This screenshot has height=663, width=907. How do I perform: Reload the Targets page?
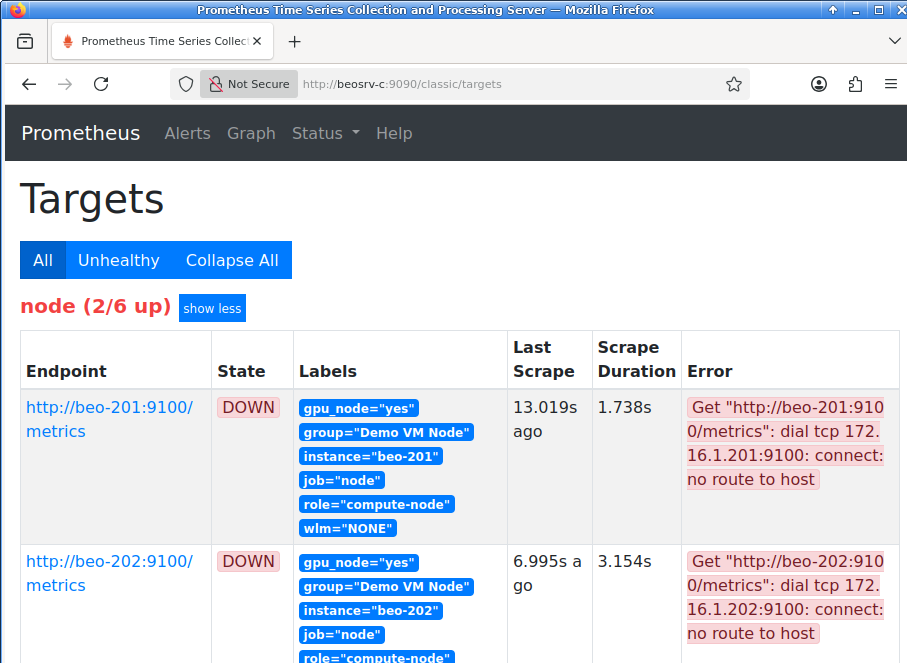[100, 84]
